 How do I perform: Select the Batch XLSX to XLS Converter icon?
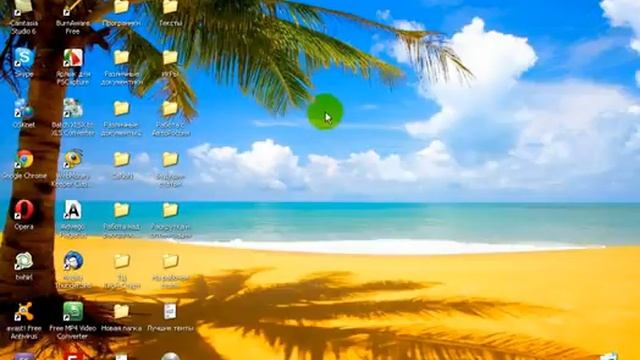(x=73, y=108)
